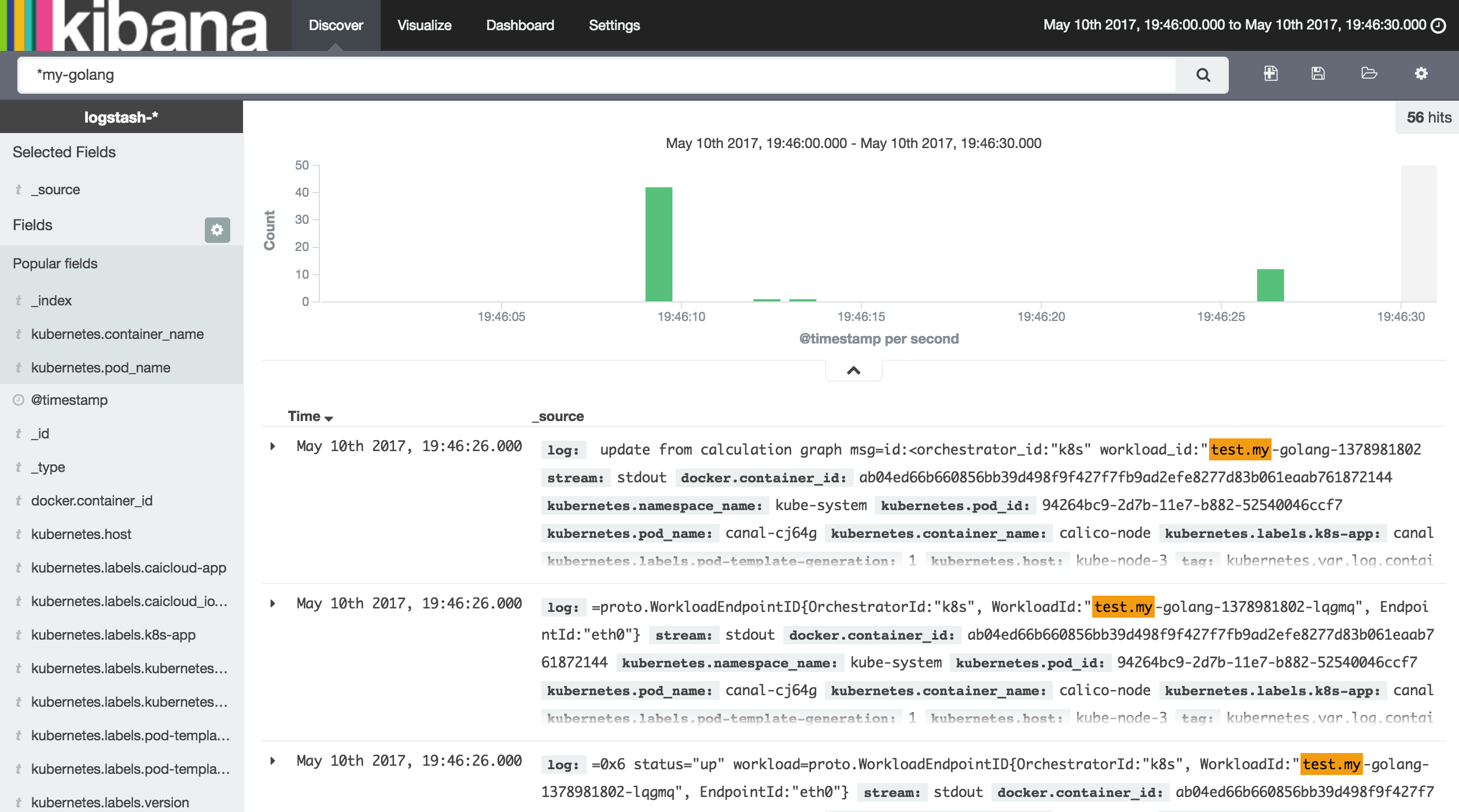The height and width of the screenshot is (812, 1459).
Task: Open the Discover options gear icon
Action: tap(1421, 73)
